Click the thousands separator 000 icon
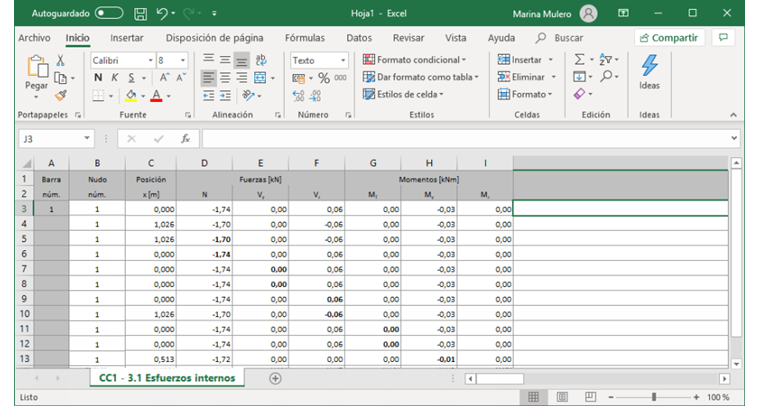Viewport: 760px width, 406px height. click(x=340, y=78)
